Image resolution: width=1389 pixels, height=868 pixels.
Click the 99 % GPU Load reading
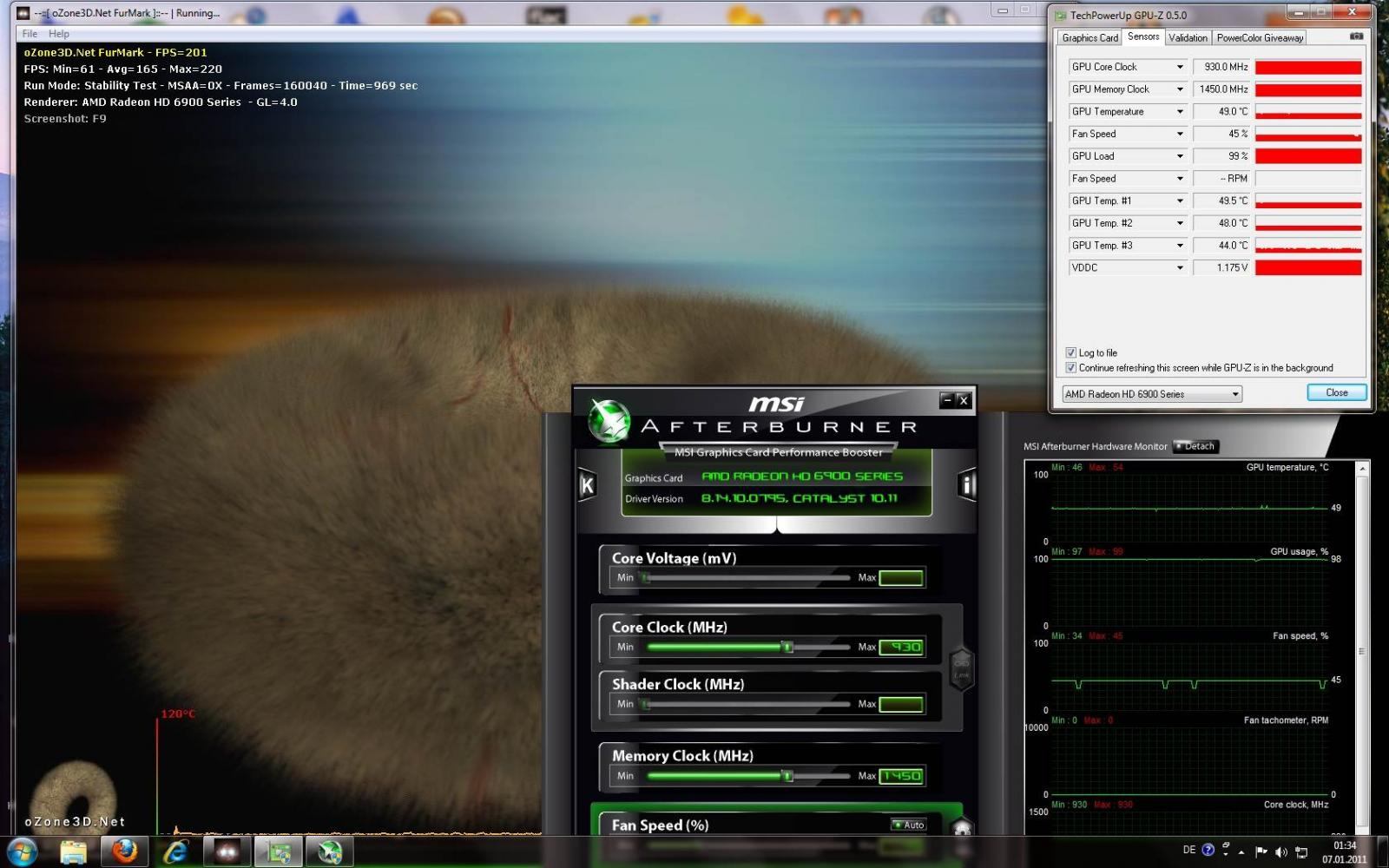pos(1222,156)
